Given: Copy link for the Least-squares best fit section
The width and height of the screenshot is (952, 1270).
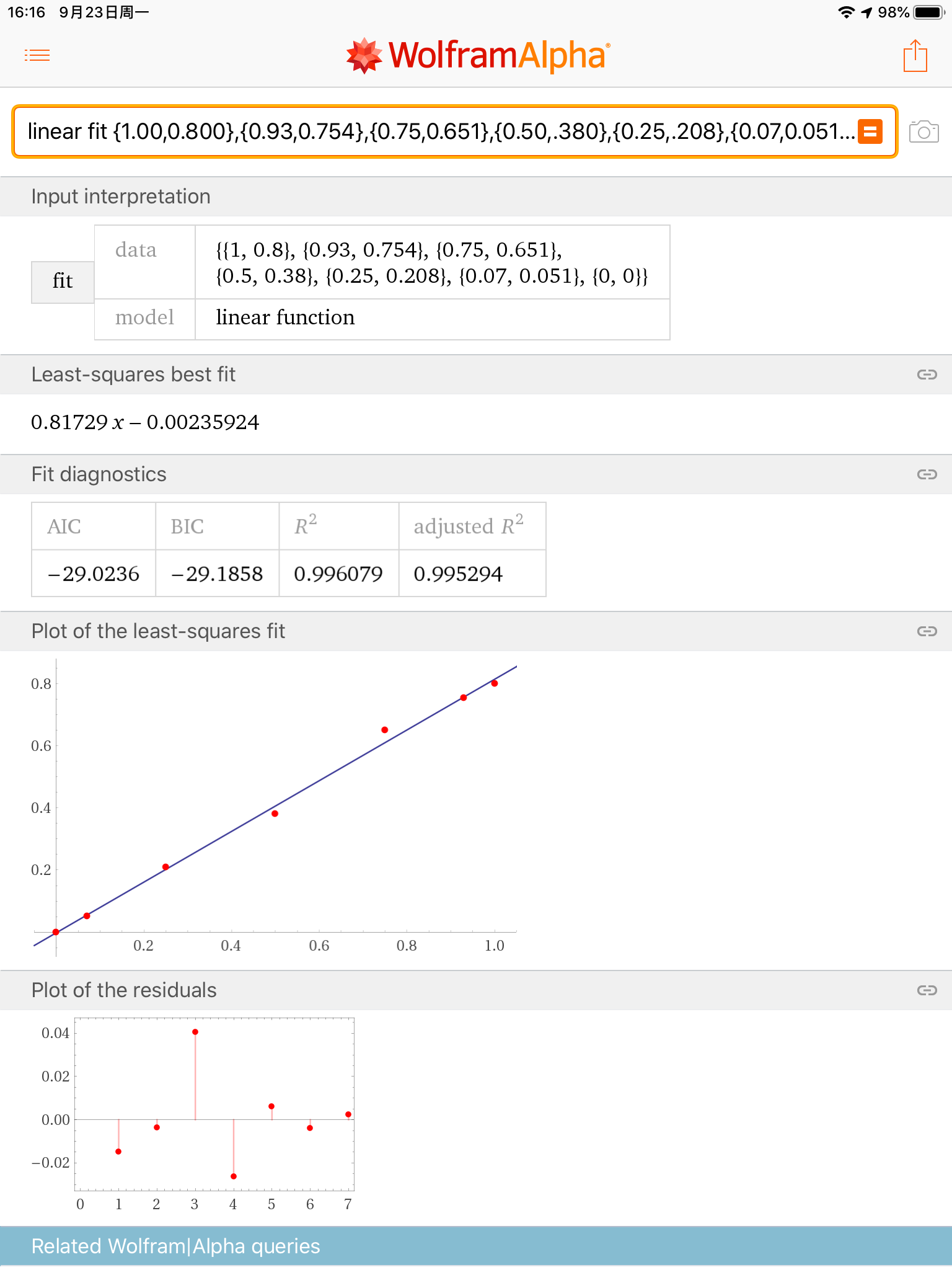Looking at the screenshot, I should coord(926,374).
